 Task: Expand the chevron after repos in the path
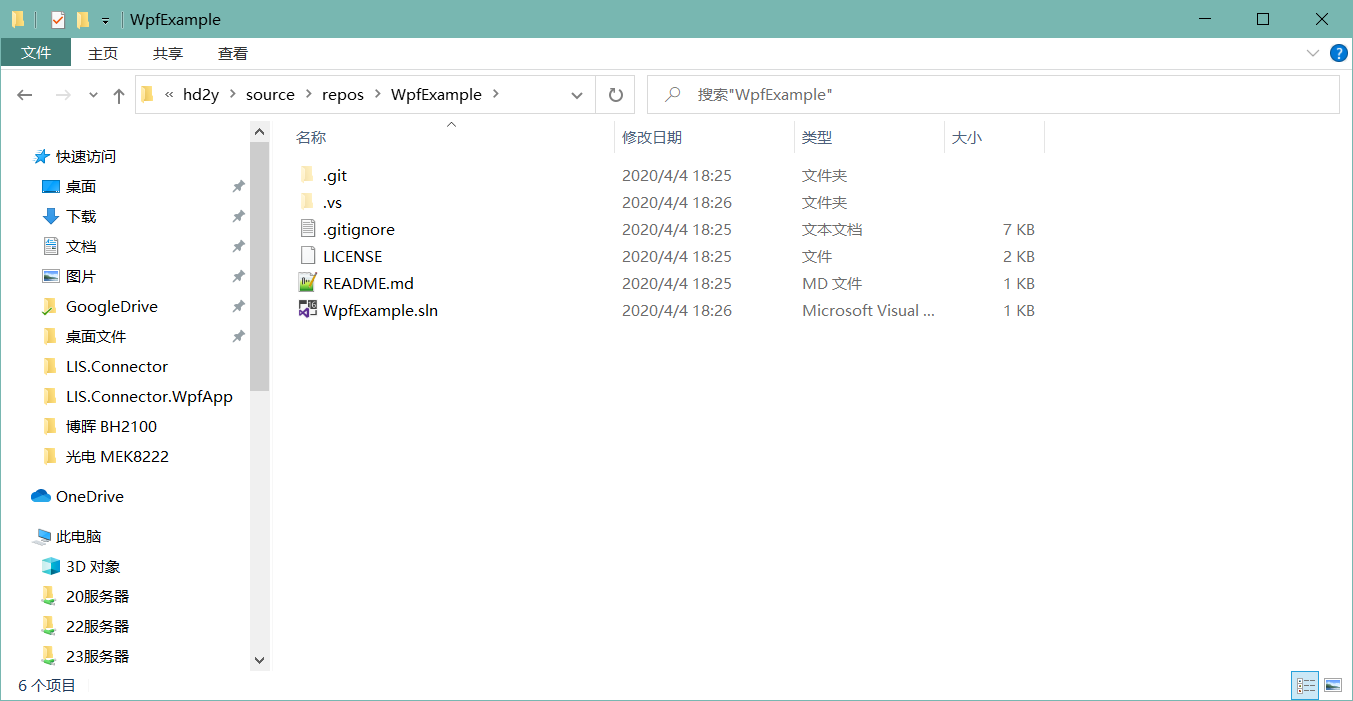[378, 95]
